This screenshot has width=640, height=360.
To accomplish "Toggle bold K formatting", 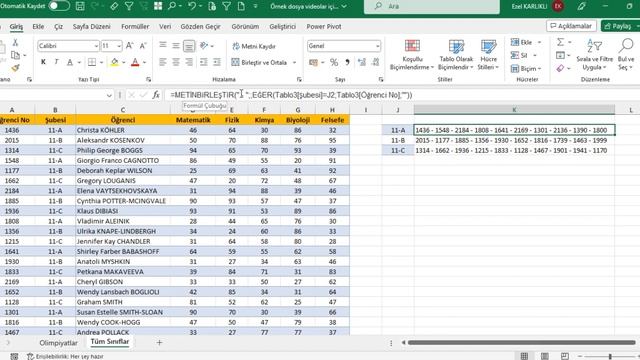I will [43, 62].
